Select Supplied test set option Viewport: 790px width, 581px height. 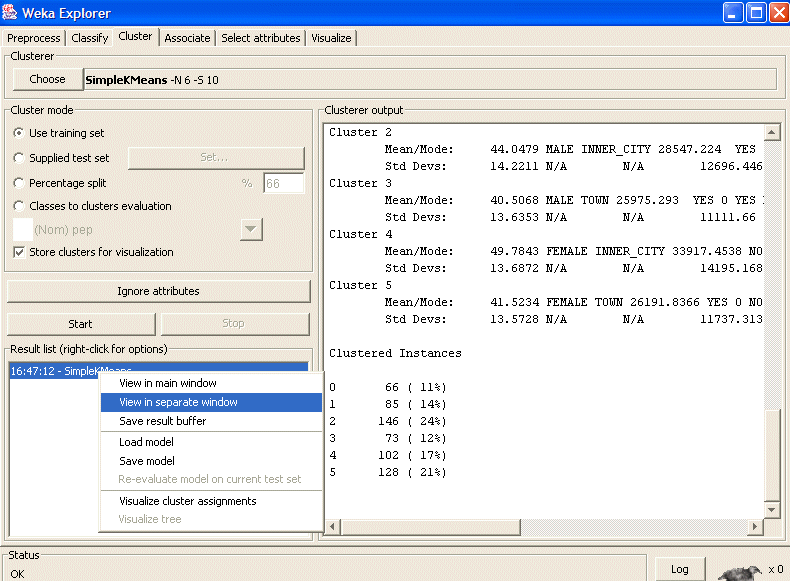[x=19, y=158]
